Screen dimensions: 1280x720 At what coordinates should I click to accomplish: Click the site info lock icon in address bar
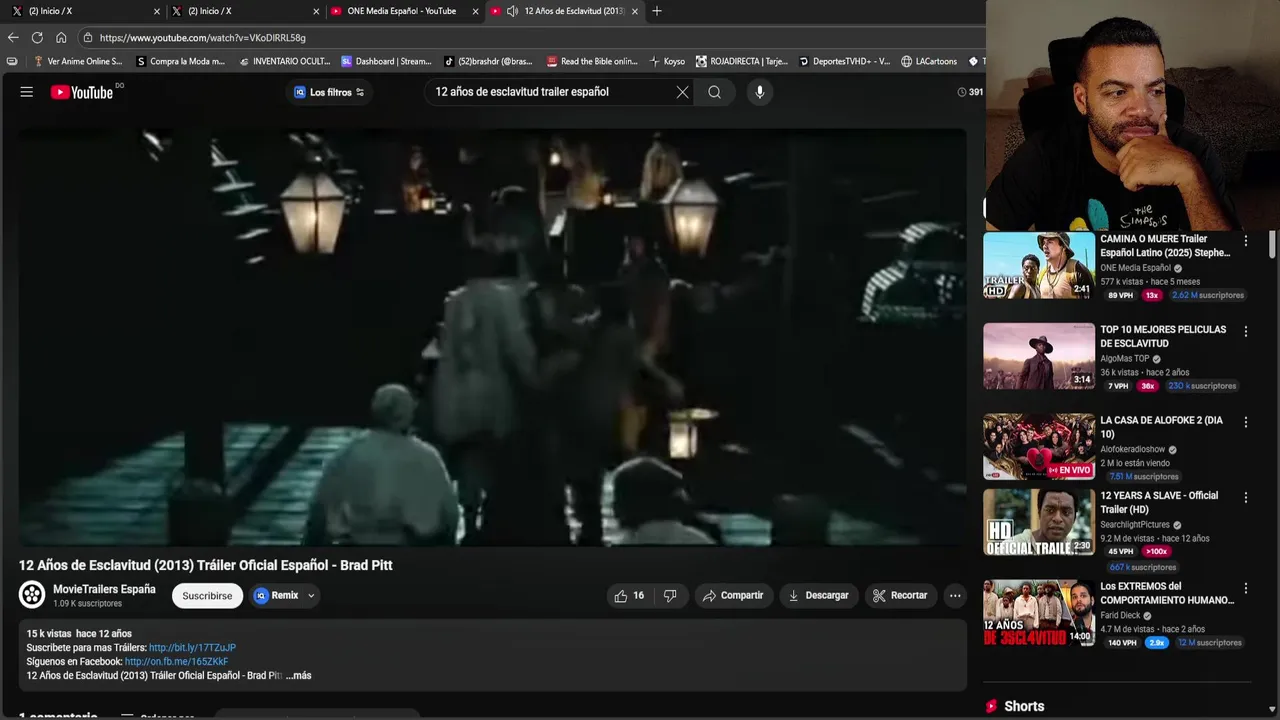88,37
